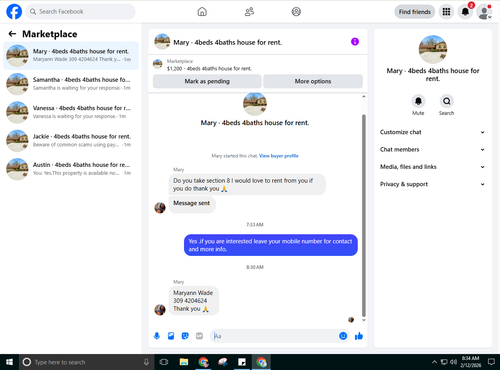500x370 pixels.
Task: Click the voice clip microphone icon
Action: pos(157,336)
